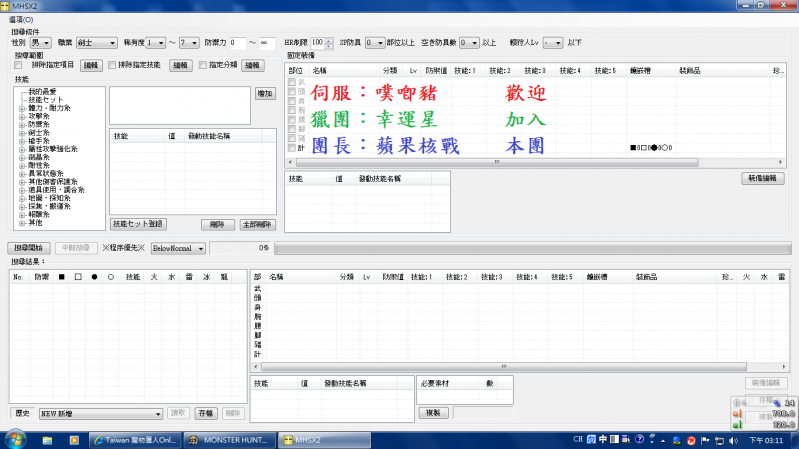Image resolution: width=799 pixels, height=449 pixels.
Task: Tick the 排除指定項目 checkbox
Action: tap(18, 65)
